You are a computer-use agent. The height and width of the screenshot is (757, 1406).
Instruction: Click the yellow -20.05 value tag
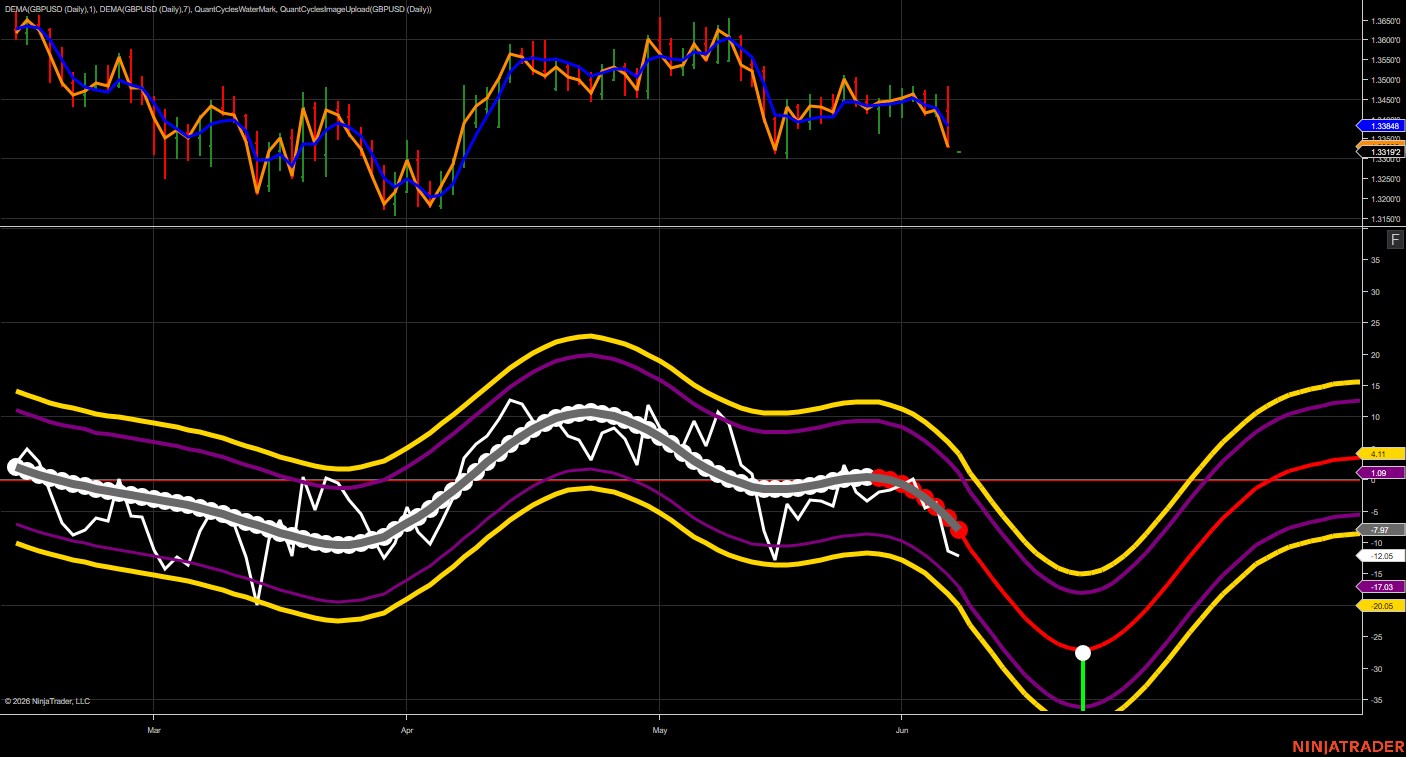(1381, 606)
